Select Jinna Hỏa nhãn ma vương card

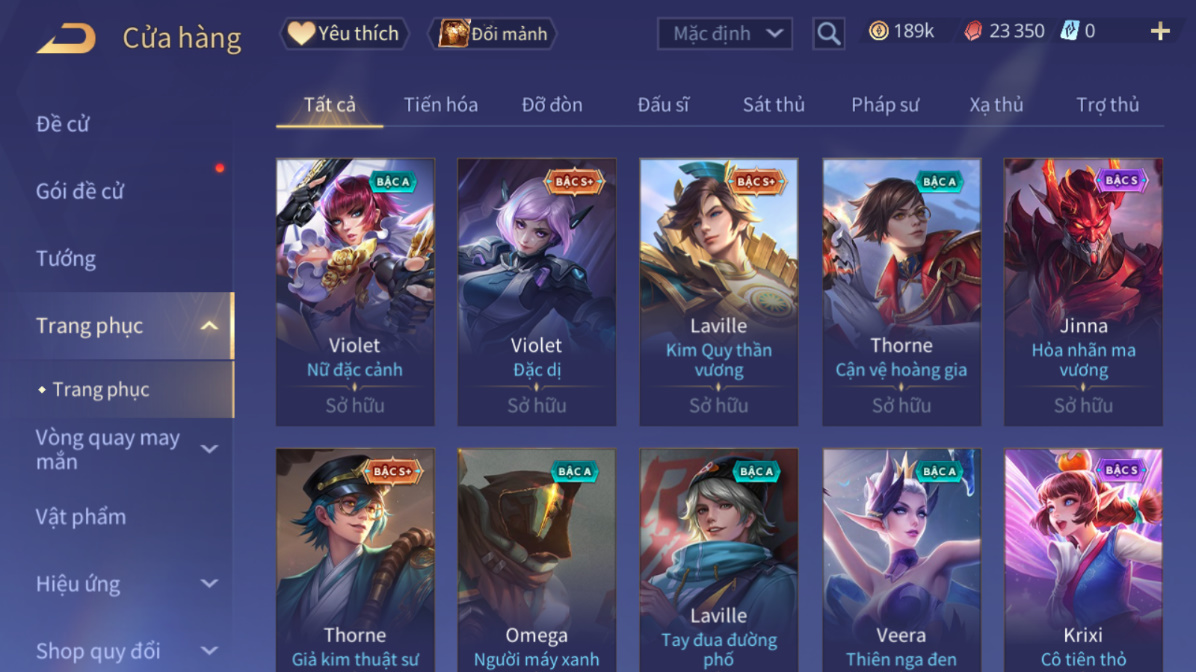coord(1083,292)
